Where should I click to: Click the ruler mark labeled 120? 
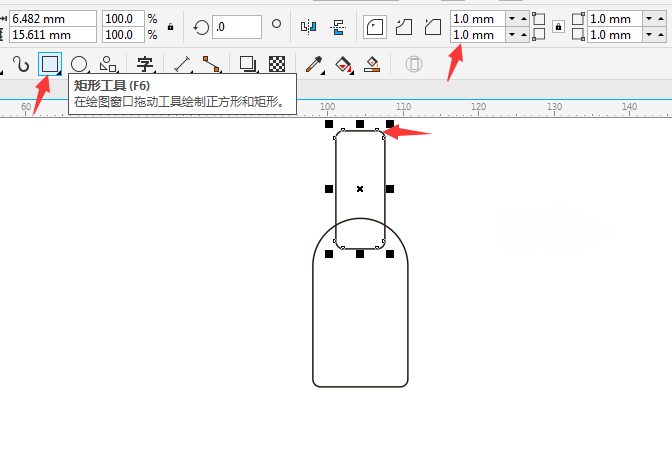tap(478, 106)
